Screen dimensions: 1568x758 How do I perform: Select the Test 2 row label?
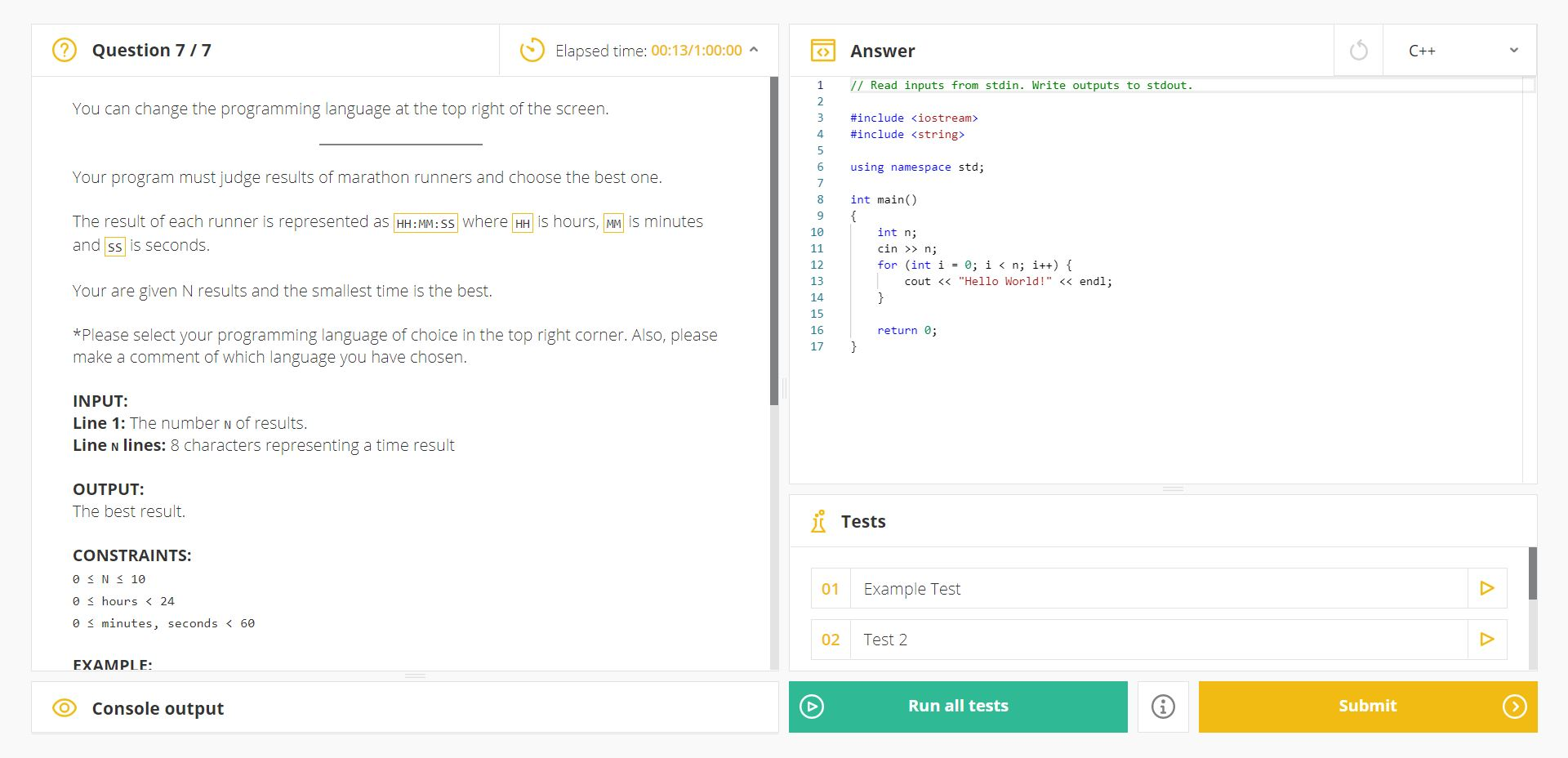click(886, 640)
